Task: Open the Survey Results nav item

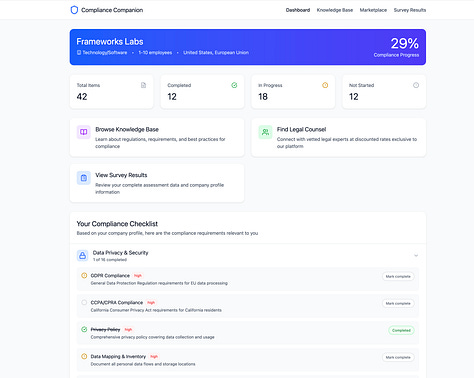Action: click(410, 10)
